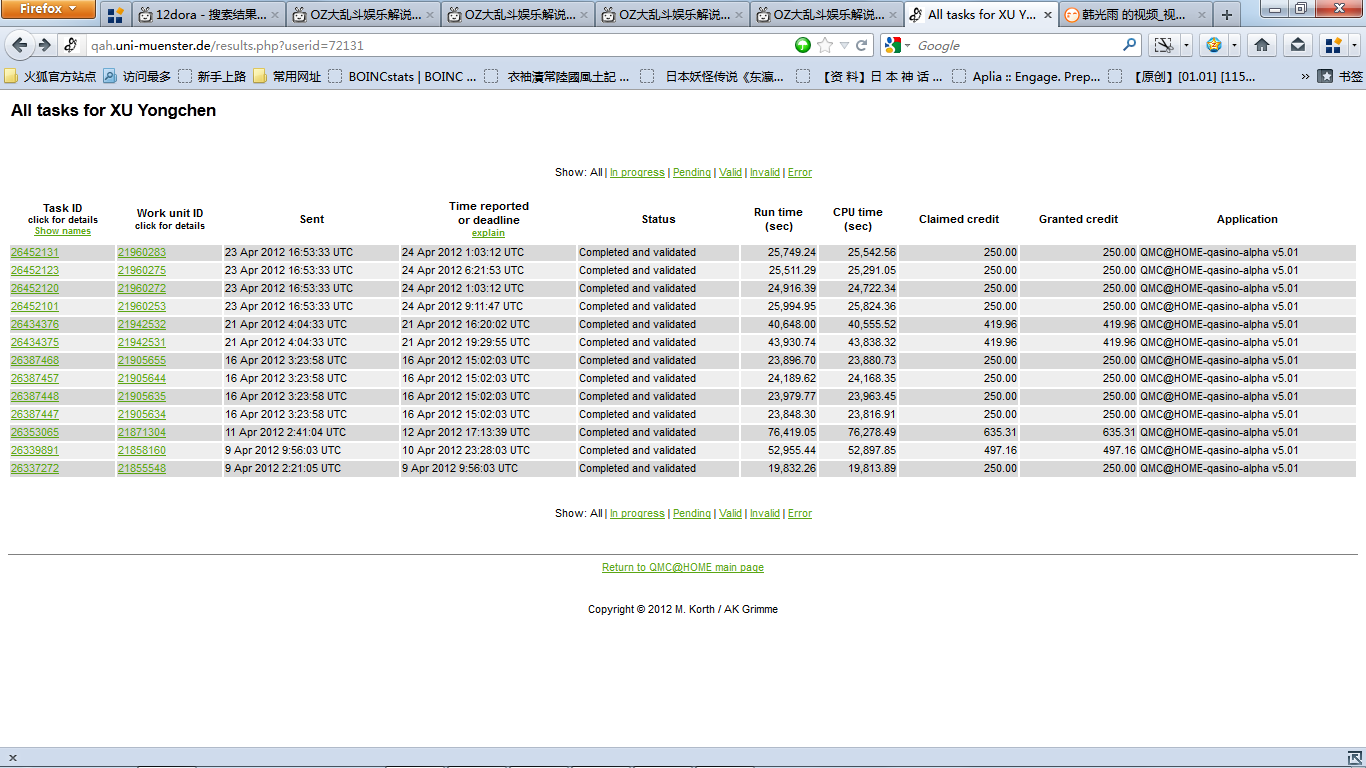Click the green circular arrow icon in address bar

[803, 45]
